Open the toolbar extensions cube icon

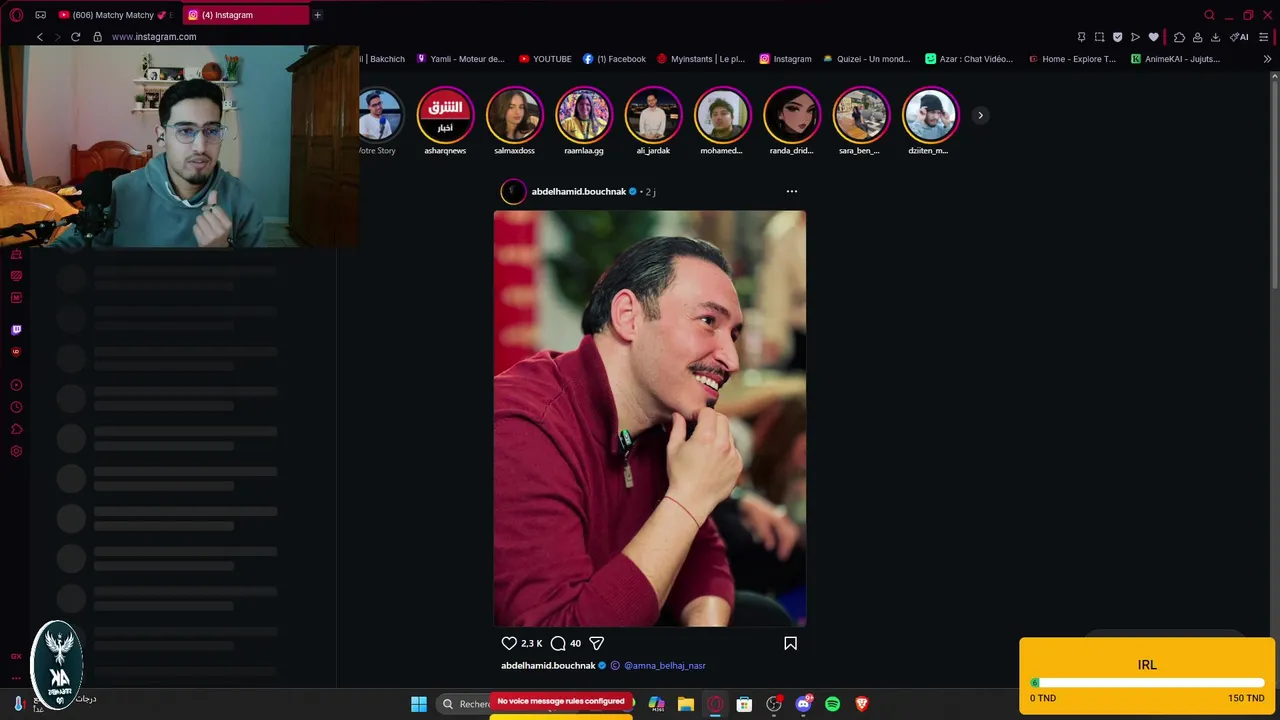[x=1179, y=37]
